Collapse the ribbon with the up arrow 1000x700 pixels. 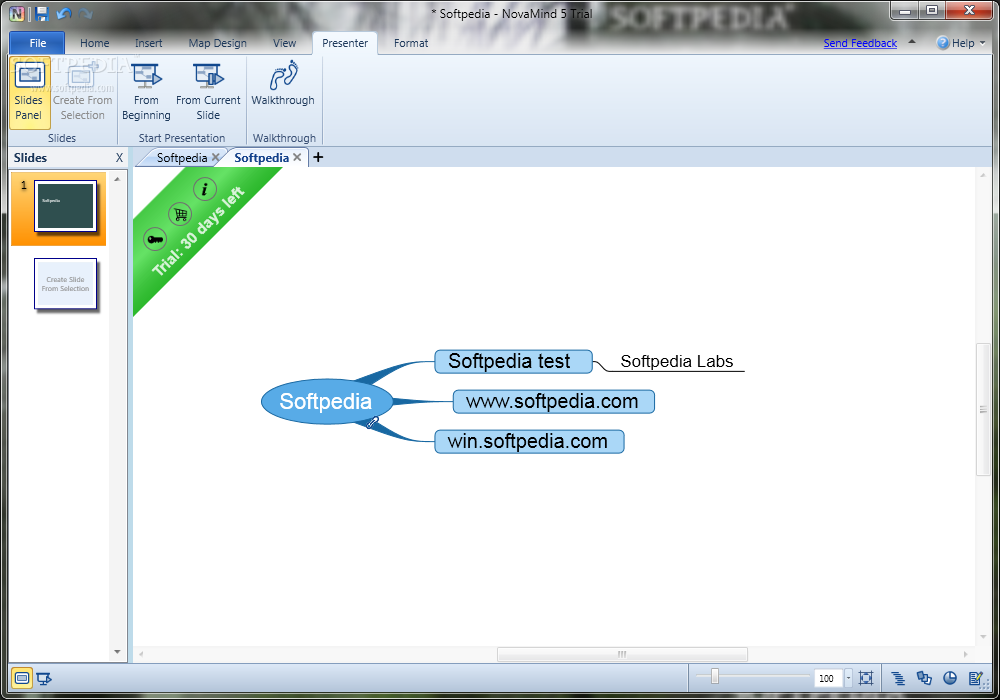[912, 42]
